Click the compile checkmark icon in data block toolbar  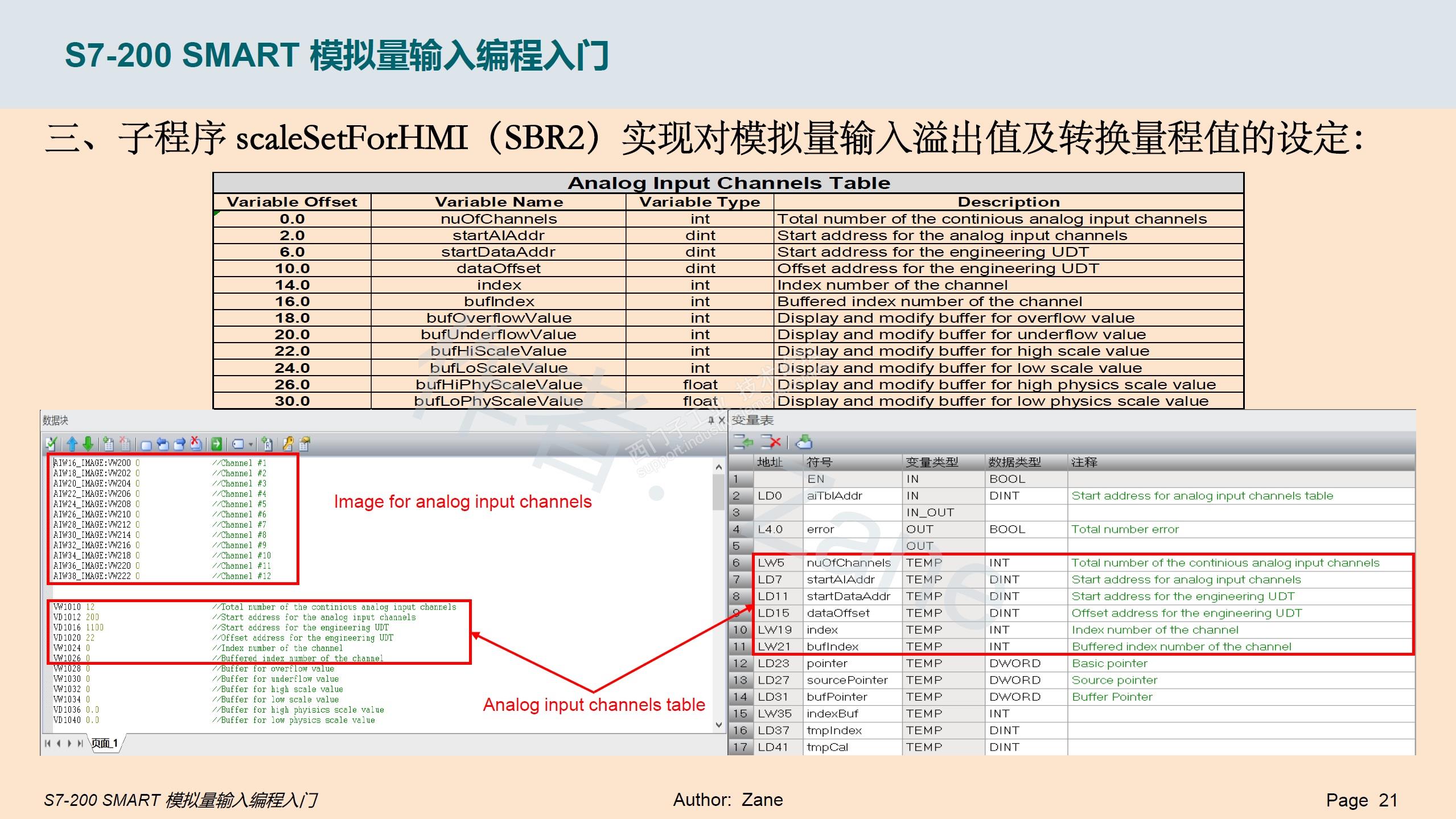coord(51,444)
